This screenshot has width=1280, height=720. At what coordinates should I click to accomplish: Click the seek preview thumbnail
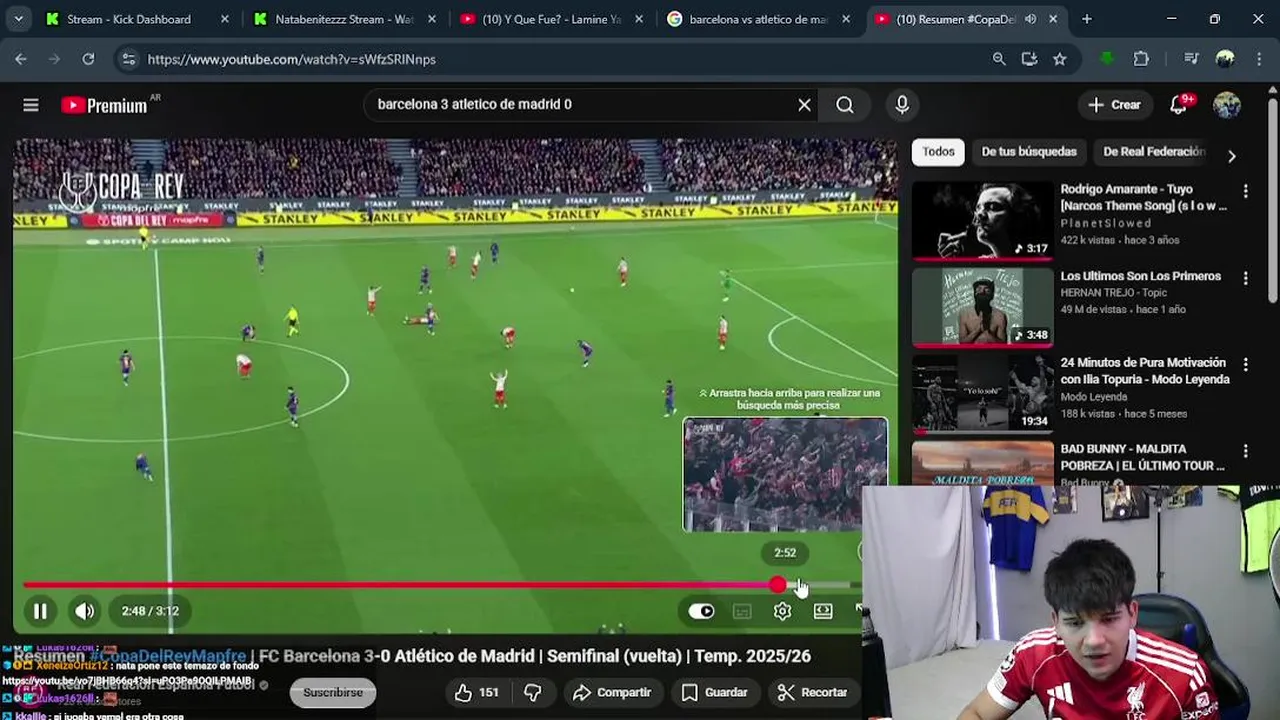(x=785, y=474)
